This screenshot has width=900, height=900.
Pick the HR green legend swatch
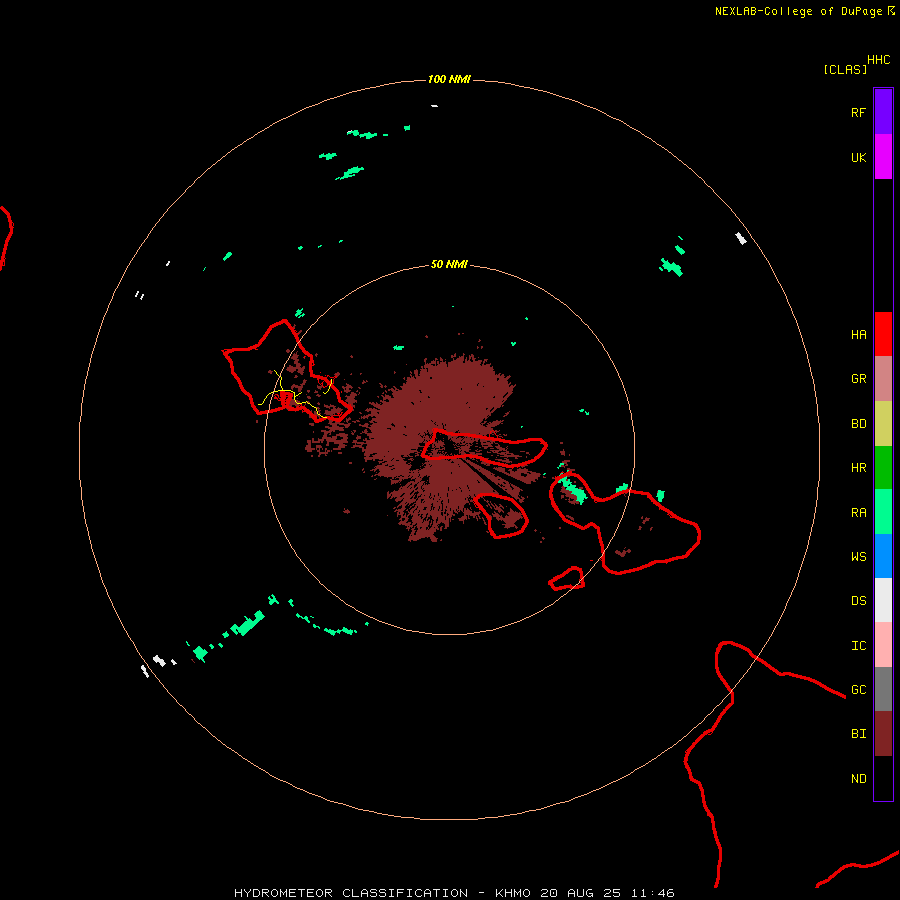[x=883, y=468]
